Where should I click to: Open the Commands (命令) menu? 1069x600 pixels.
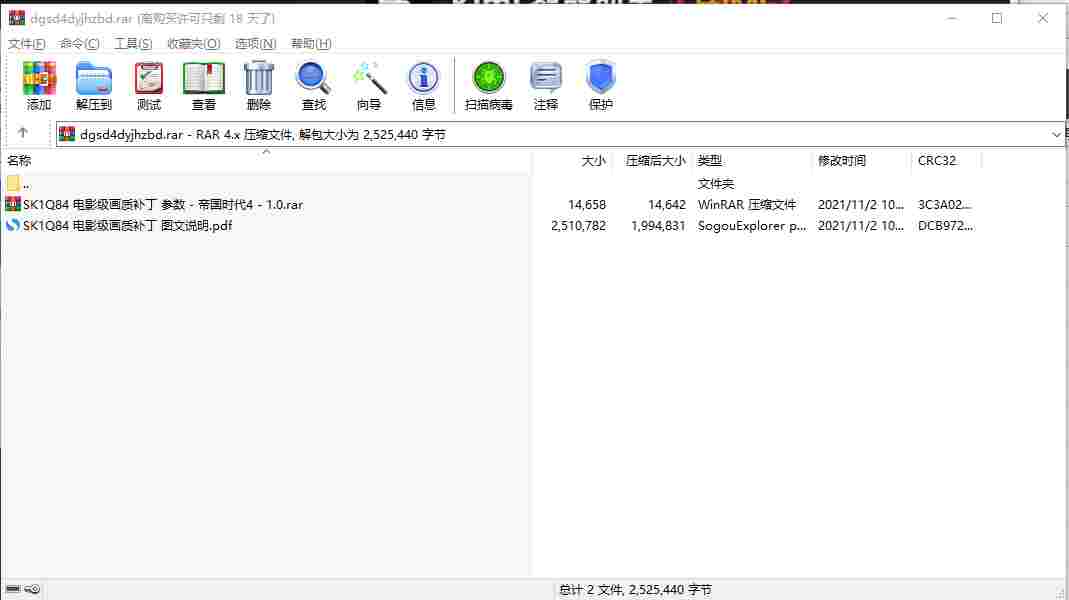point(79,44)
